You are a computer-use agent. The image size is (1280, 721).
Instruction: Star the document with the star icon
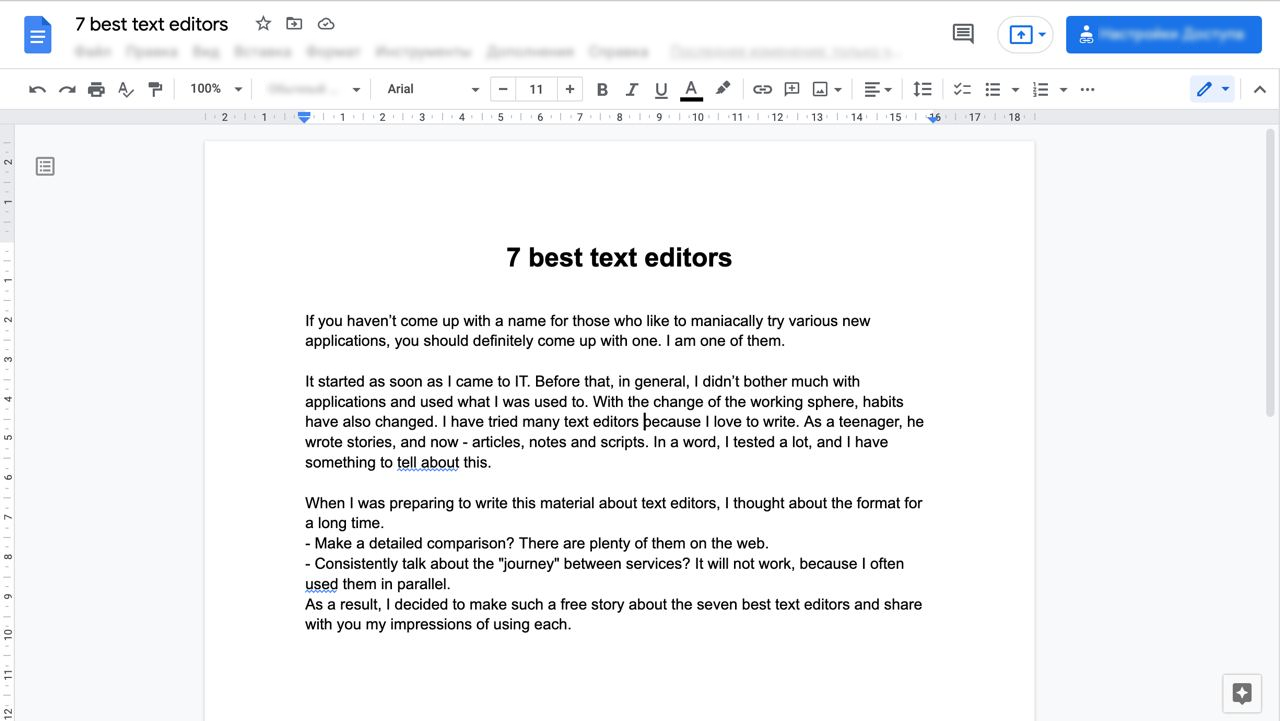(x=263, y=24)
